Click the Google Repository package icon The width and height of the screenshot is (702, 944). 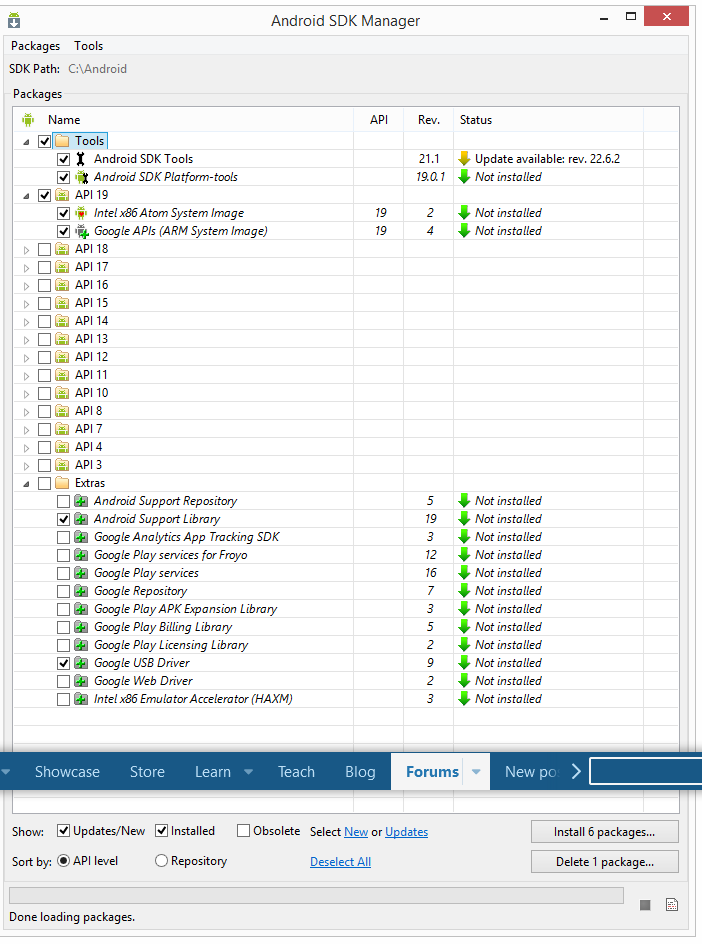pyautogui.click(x=81, y=591)
